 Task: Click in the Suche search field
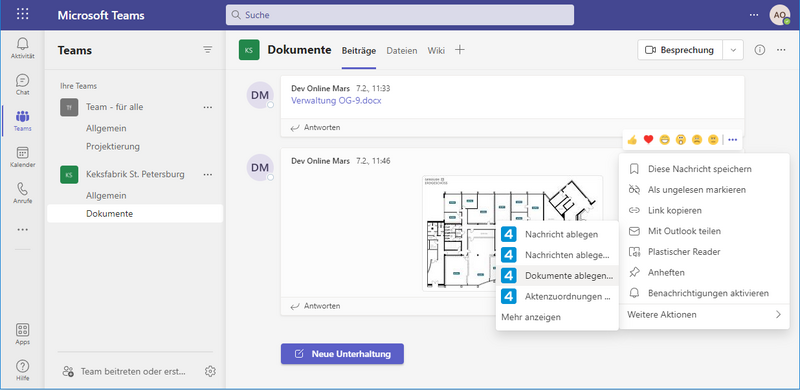pos(400,15)
